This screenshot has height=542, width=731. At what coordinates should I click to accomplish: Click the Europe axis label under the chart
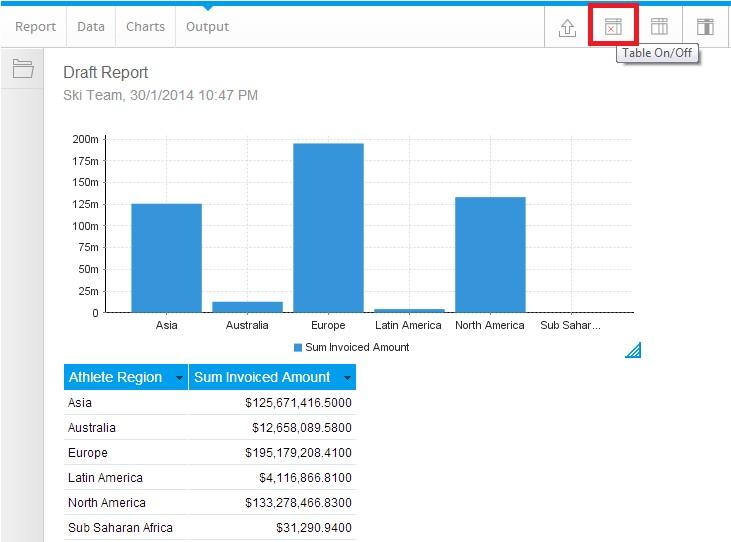(328, 325)
